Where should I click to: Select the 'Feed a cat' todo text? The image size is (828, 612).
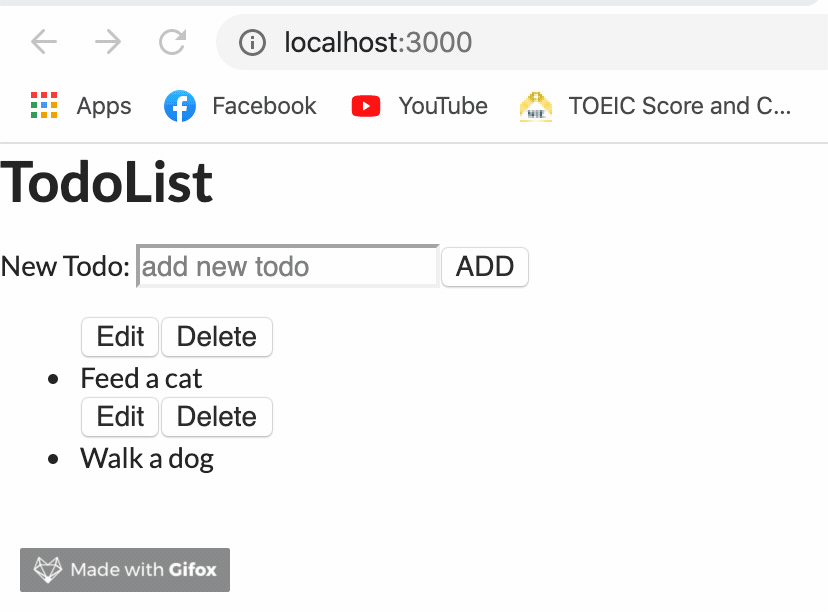coord(140,378)
